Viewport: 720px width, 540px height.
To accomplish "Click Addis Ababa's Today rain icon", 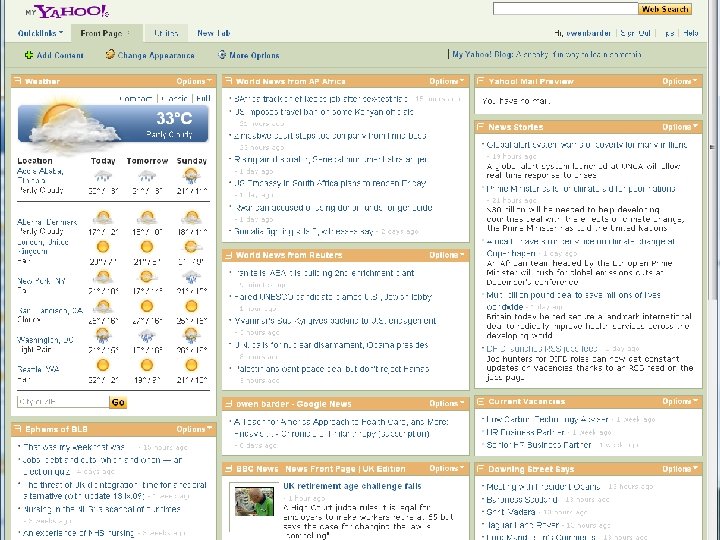I will 103,175.
